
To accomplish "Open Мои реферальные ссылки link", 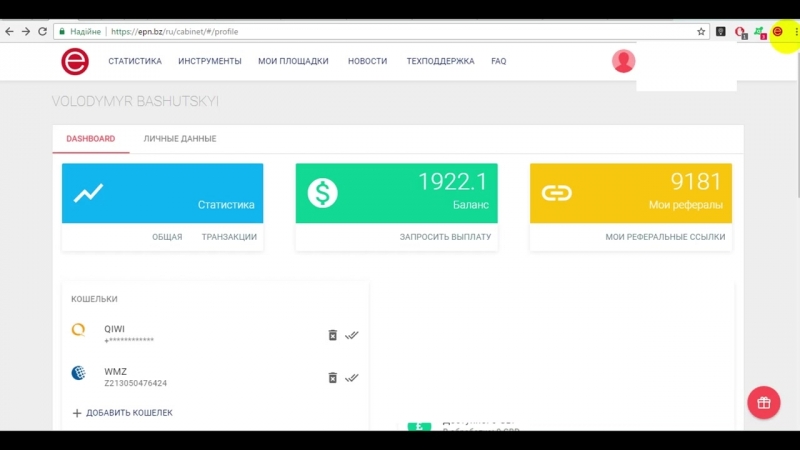I will pyautogui.click(x=665, y=237).
